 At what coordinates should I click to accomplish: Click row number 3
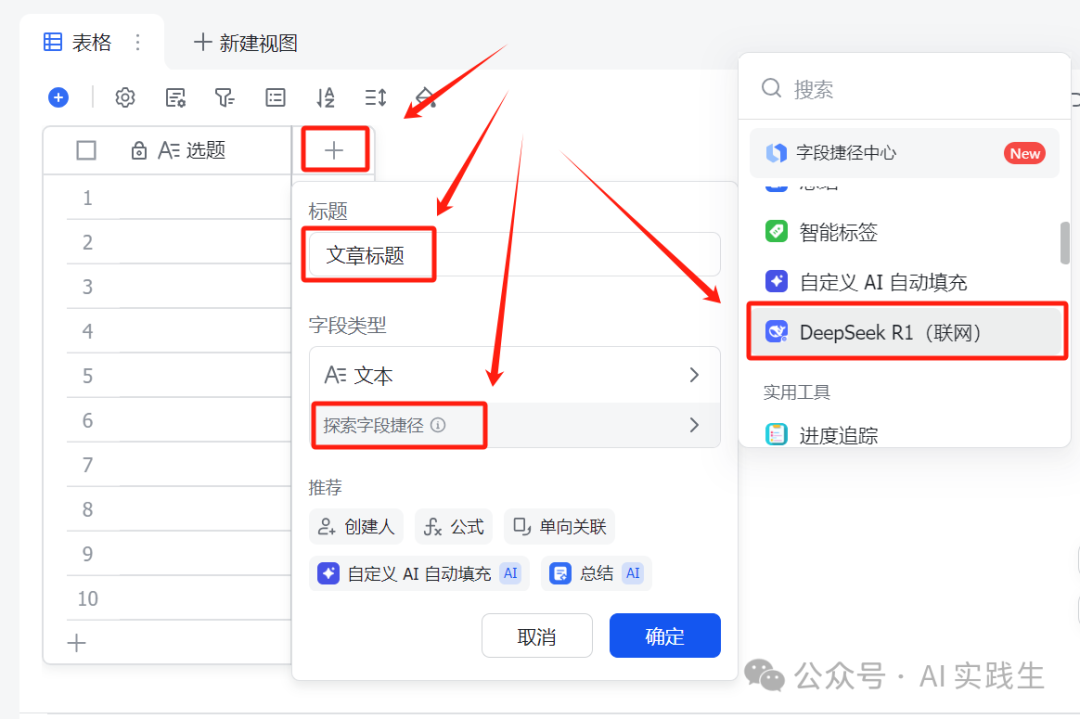point(87,286)
